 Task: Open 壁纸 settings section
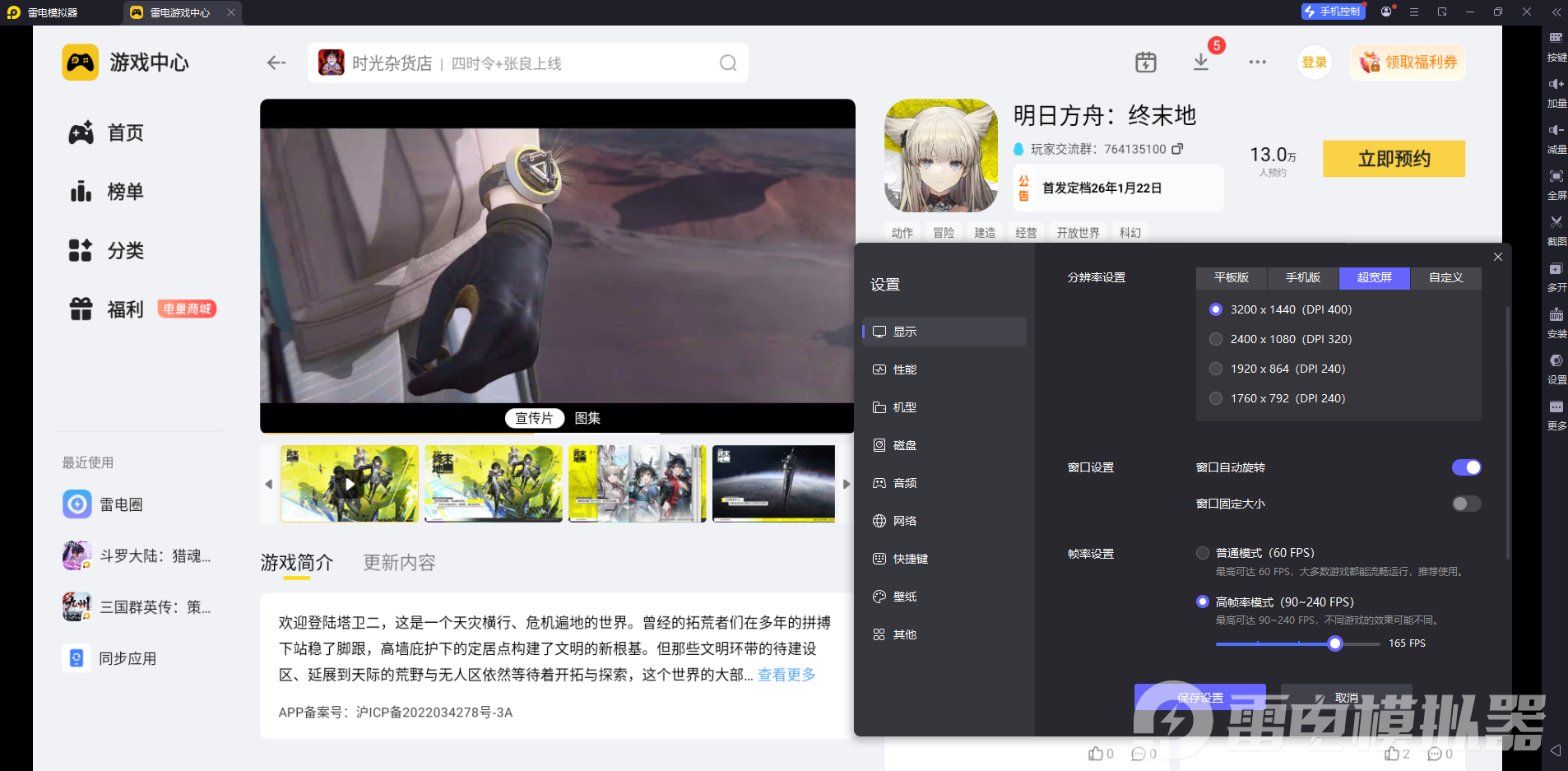click(944, 597)
